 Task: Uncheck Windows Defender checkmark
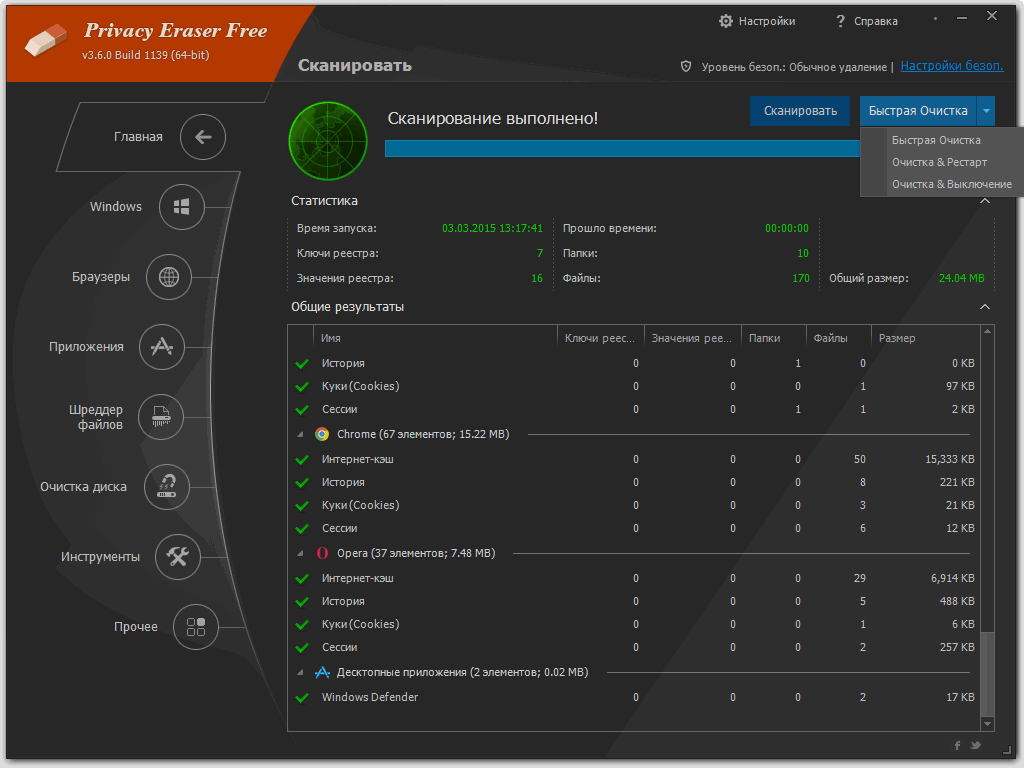point(302,697)
